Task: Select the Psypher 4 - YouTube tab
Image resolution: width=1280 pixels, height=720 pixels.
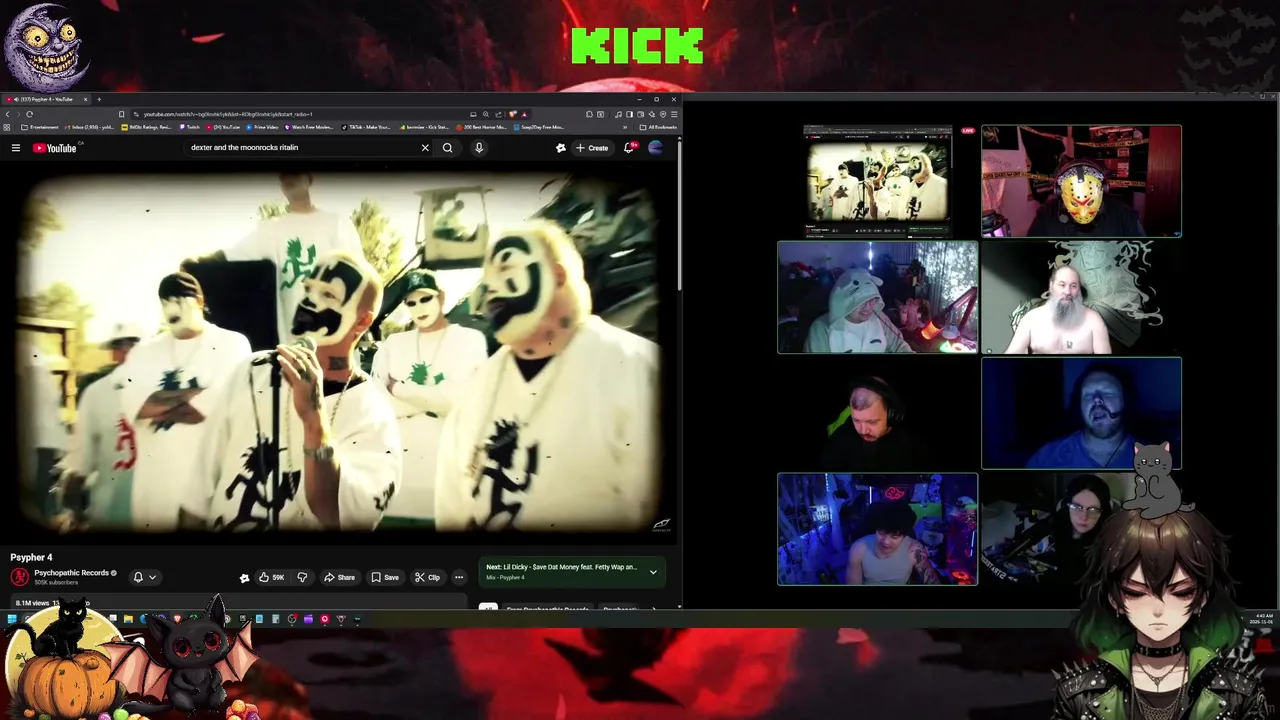Action: point(47,99)
